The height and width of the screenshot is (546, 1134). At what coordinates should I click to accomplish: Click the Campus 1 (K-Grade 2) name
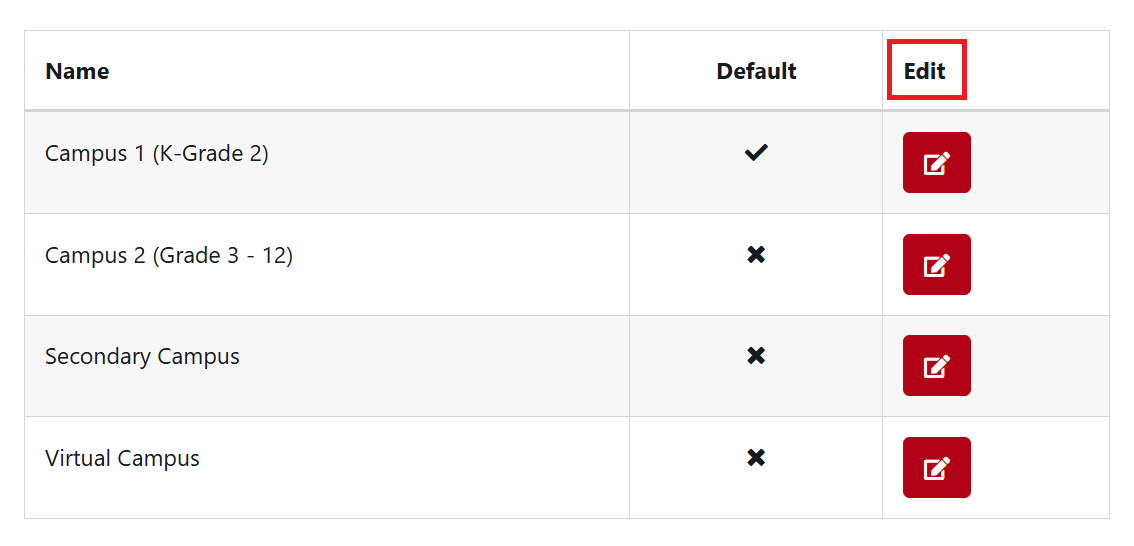[x=157, y=154]
